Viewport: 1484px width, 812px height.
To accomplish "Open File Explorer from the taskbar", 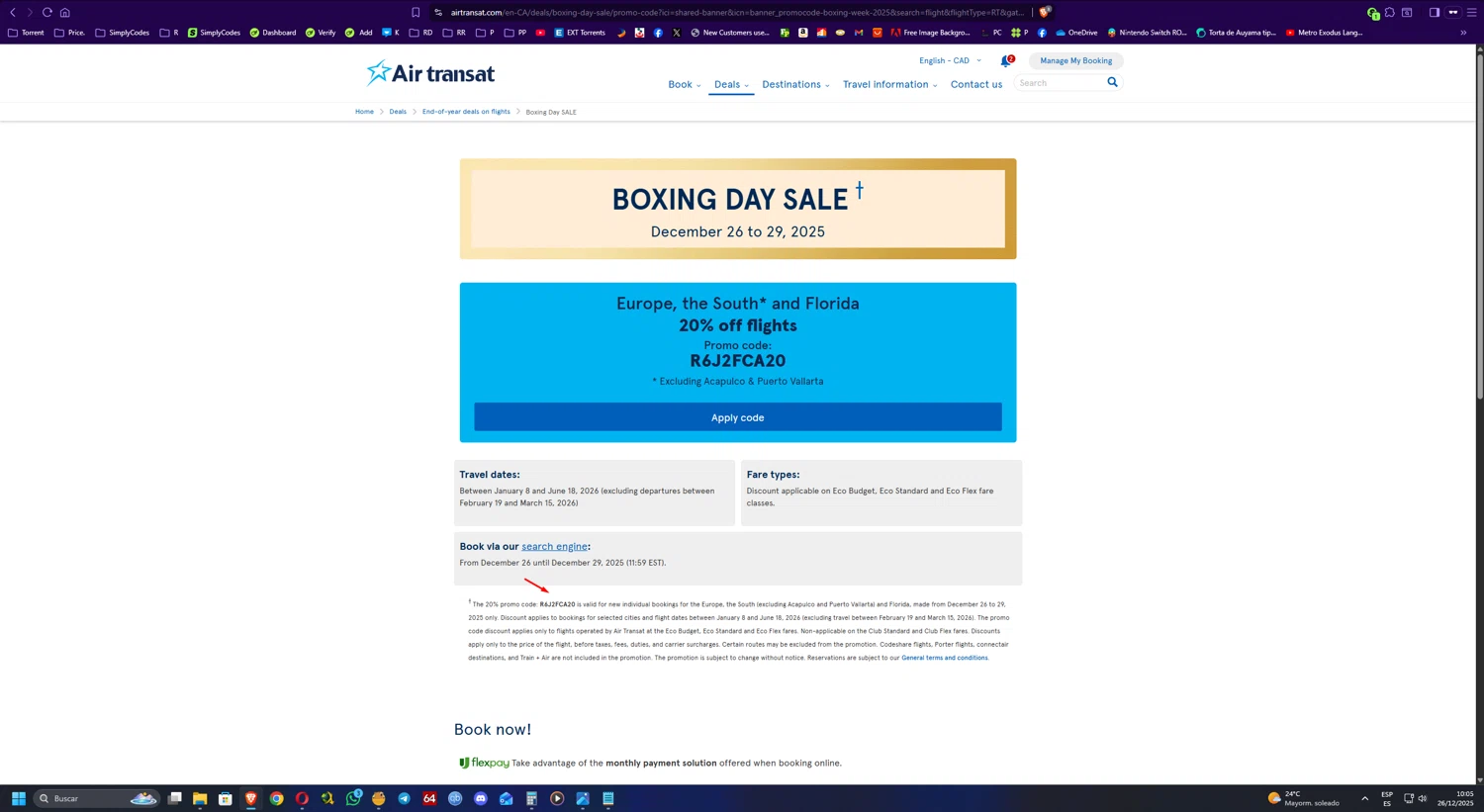I will [200, 798].
